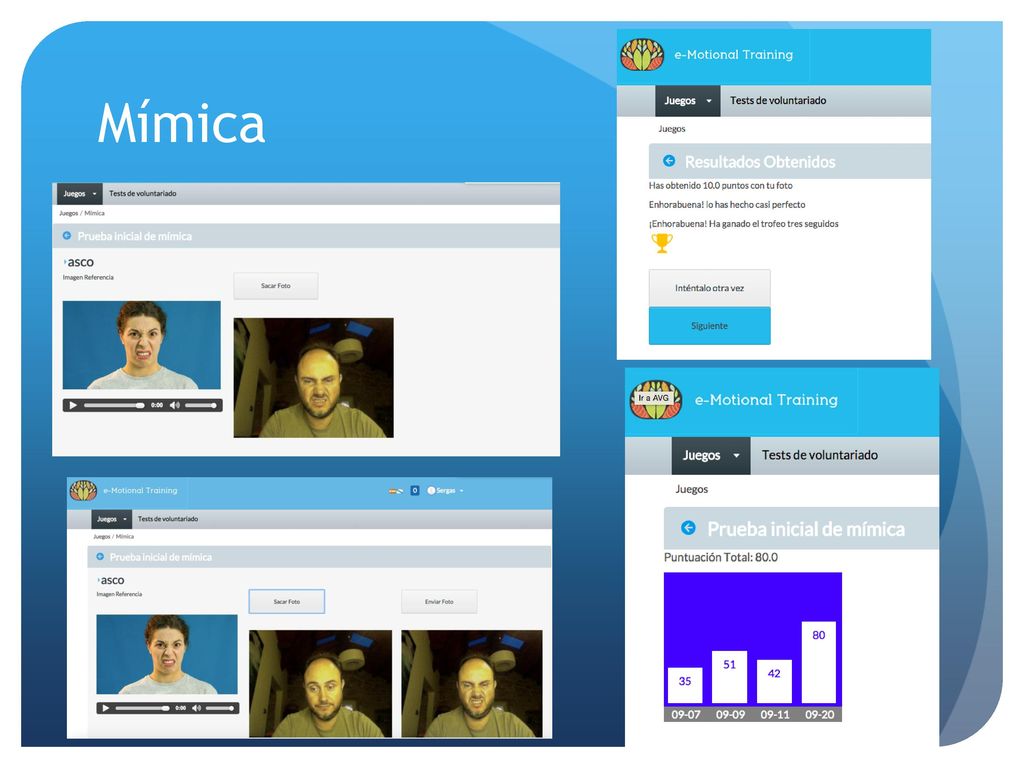
Task: Click e-Motional Training logo in Resultados panel
Action: 642,54
